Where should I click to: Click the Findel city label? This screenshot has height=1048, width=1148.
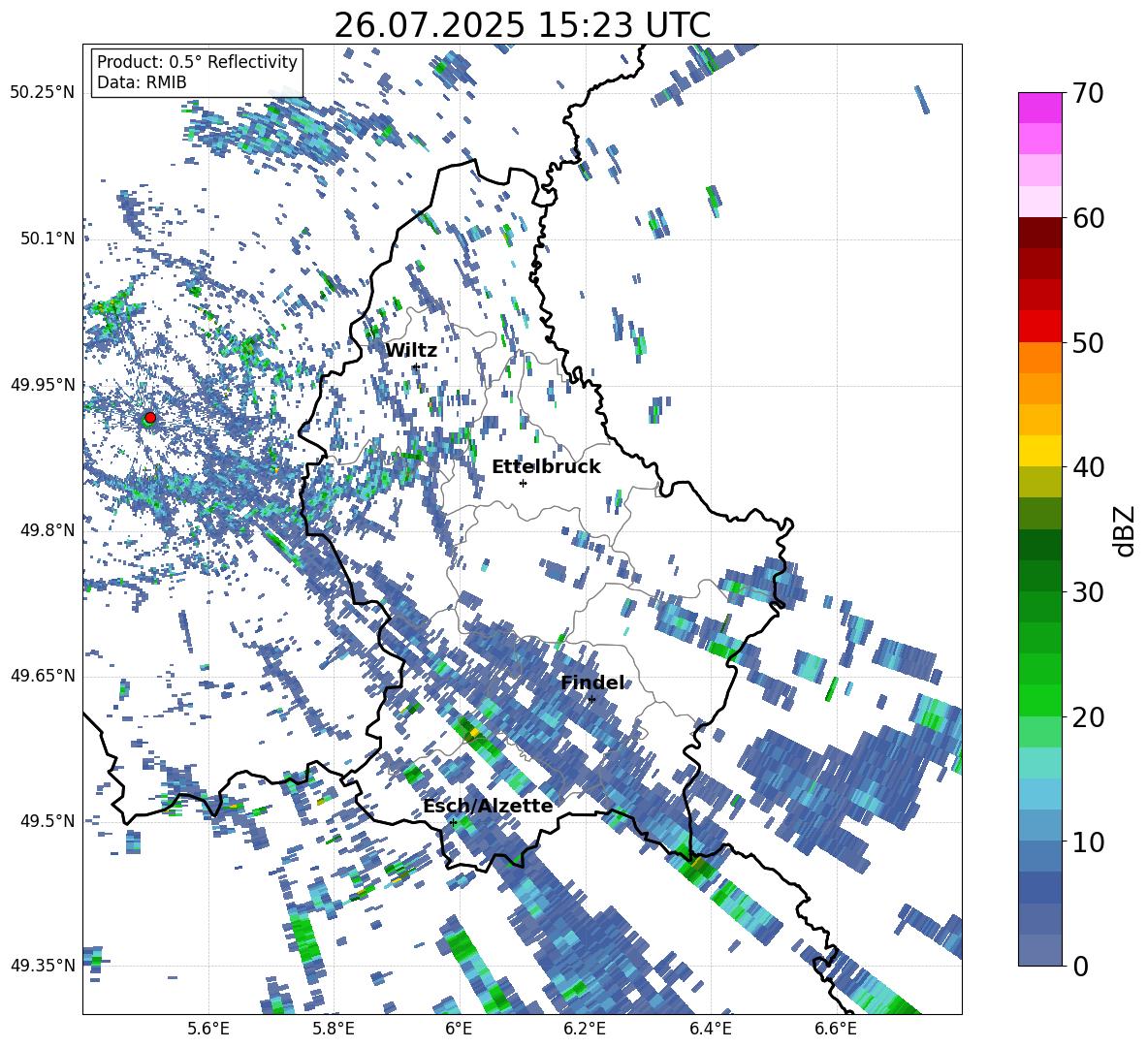coord(592,683)
